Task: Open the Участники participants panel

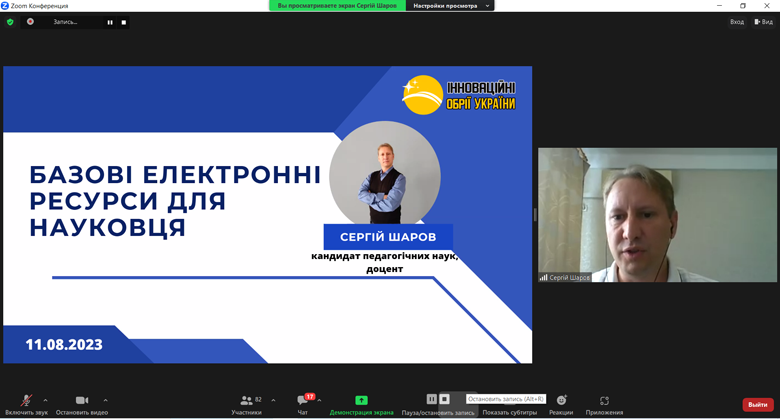Action: (246, 402)
